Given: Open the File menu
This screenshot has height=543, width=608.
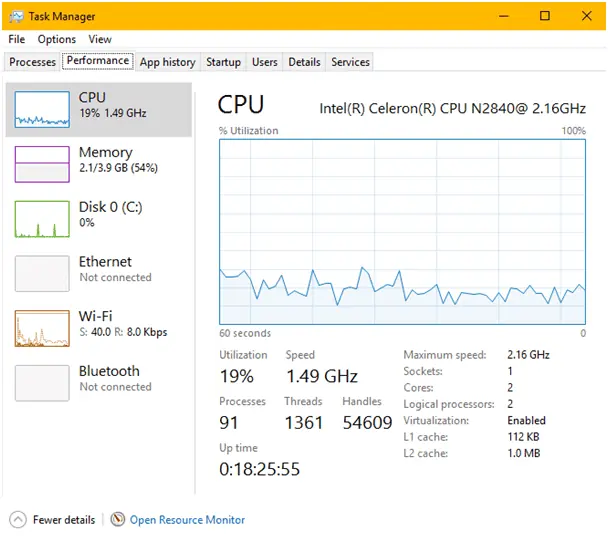Looking at the screenshot, I should point(16,39).
